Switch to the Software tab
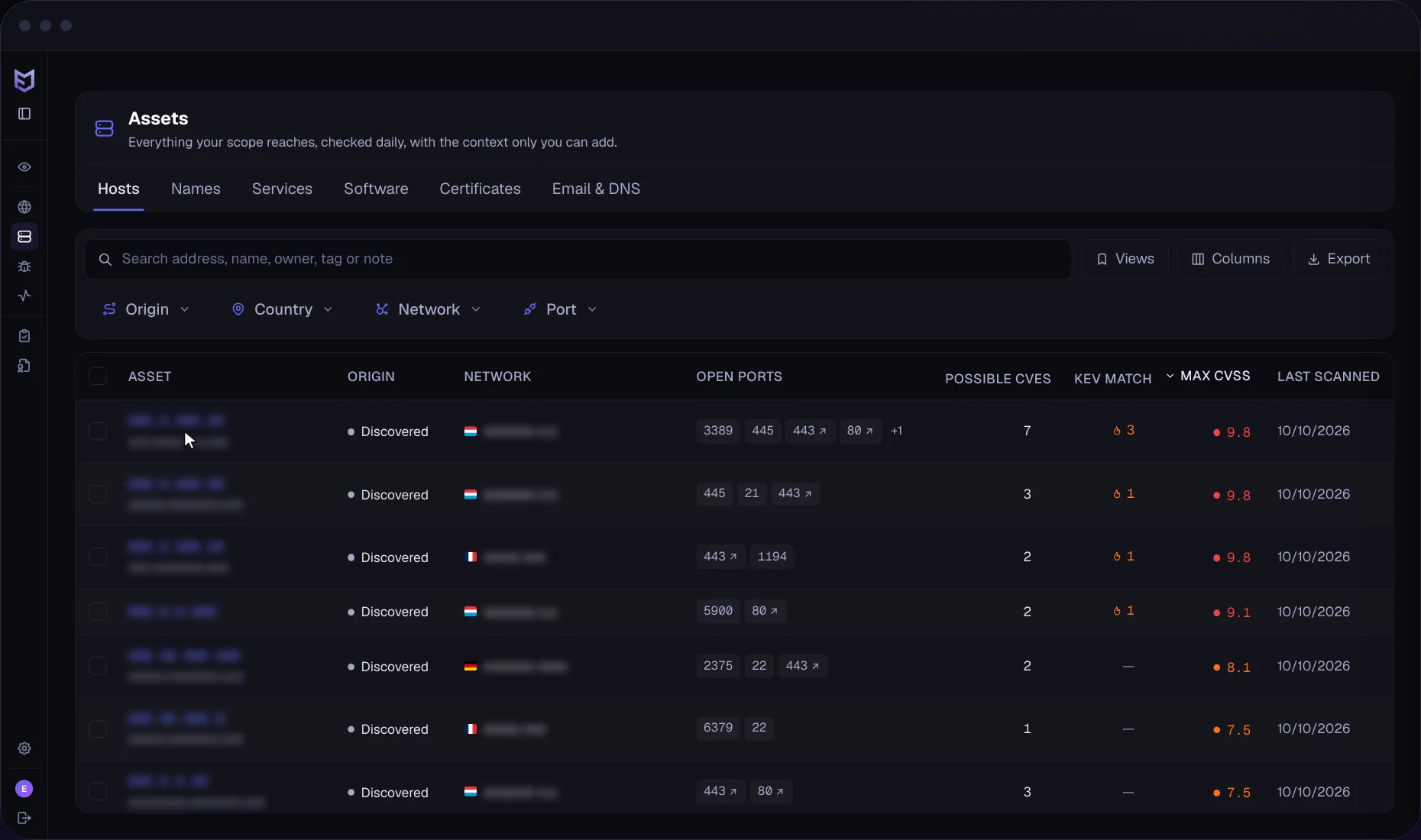 click(376, 189)
